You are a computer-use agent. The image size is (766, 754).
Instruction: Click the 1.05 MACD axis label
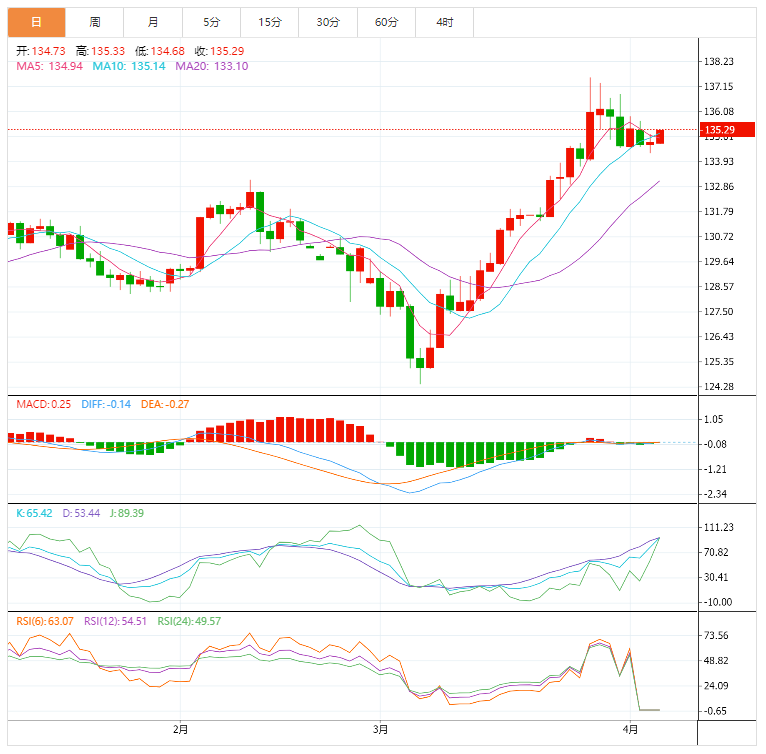coord(713,419)
